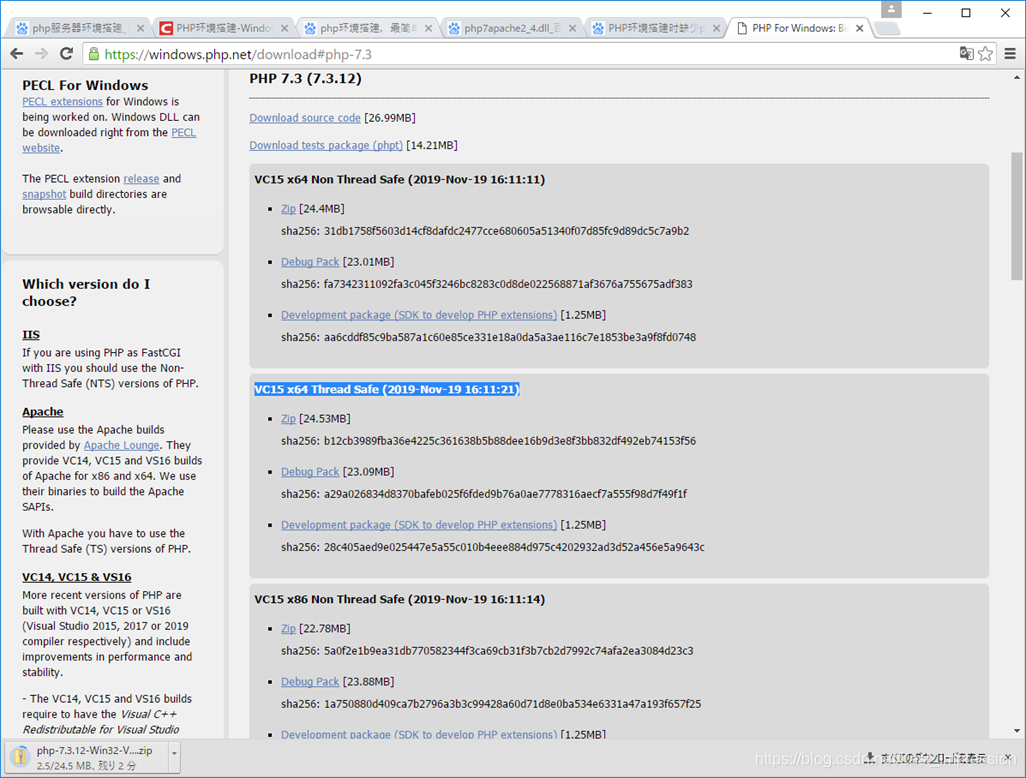The height and width of the screenshot is (778, 1026).
Task: Click the PHP 7.3 (7.3.12) heading
Action: pos(305,79)
